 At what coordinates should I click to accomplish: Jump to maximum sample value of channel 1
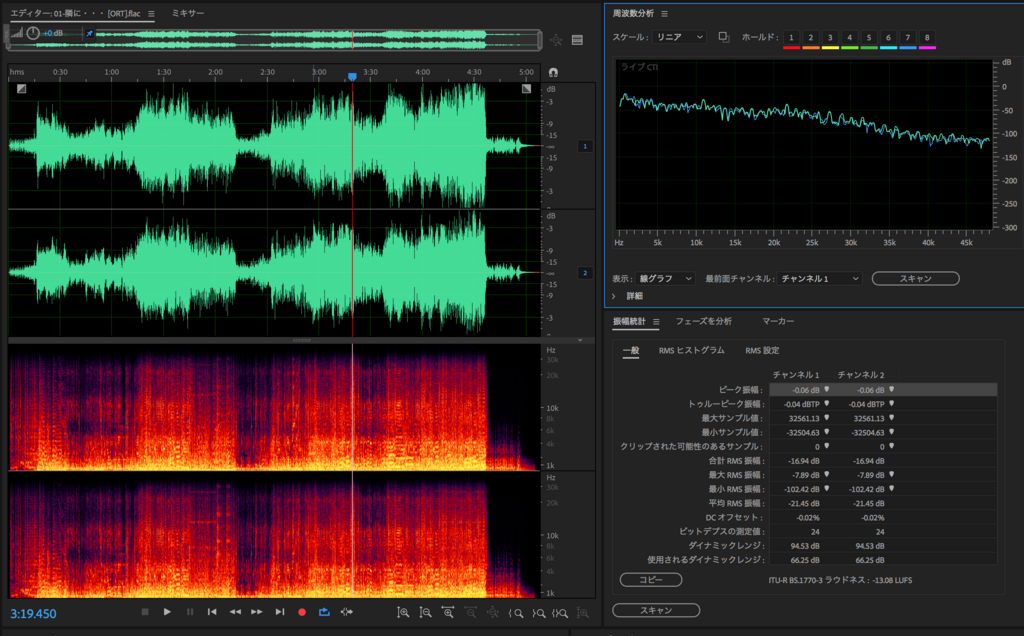[827, 418]
